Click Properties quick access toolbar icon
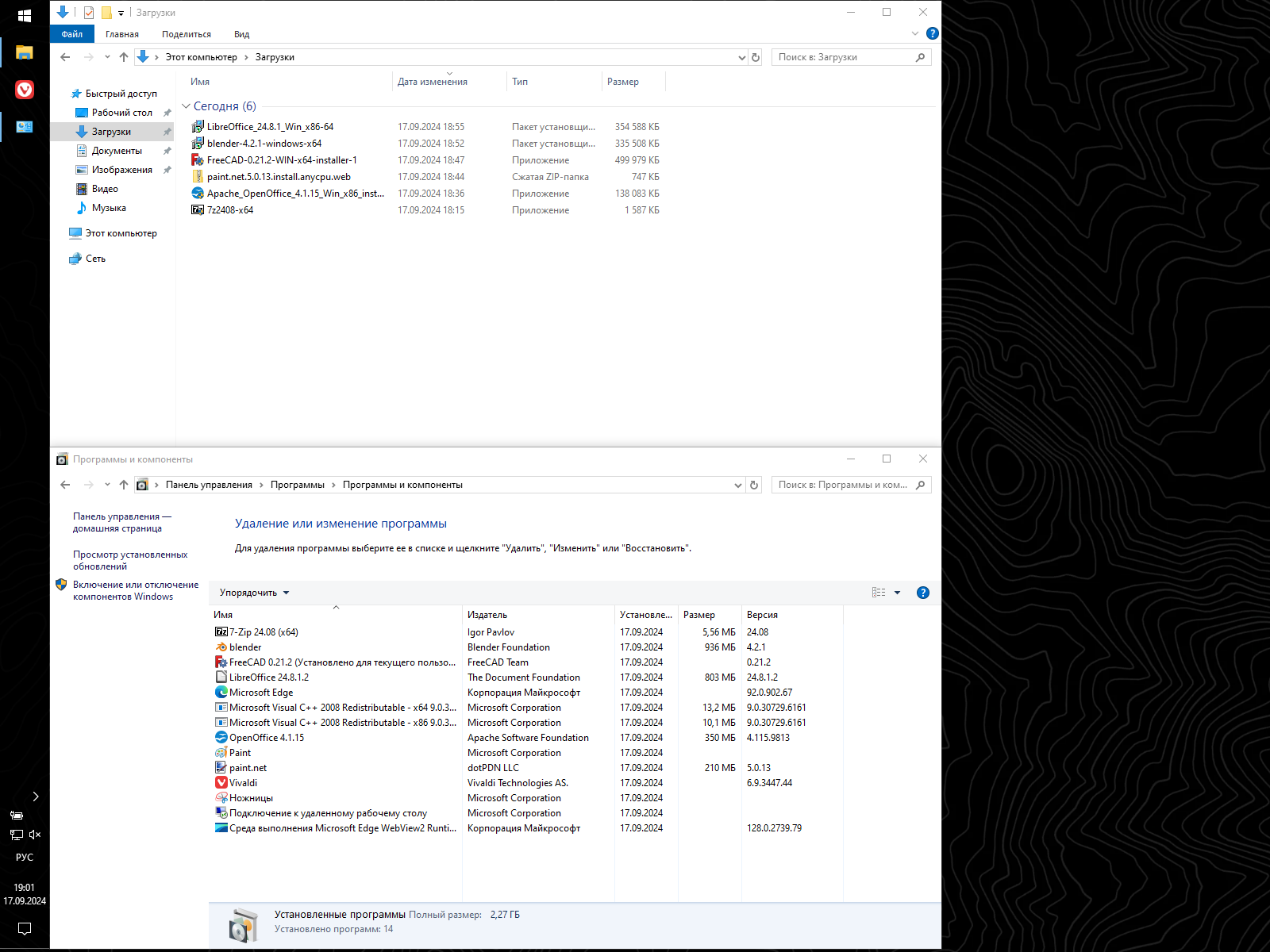This screenshot has width=1270, height=952. click(x=89, y=13)
